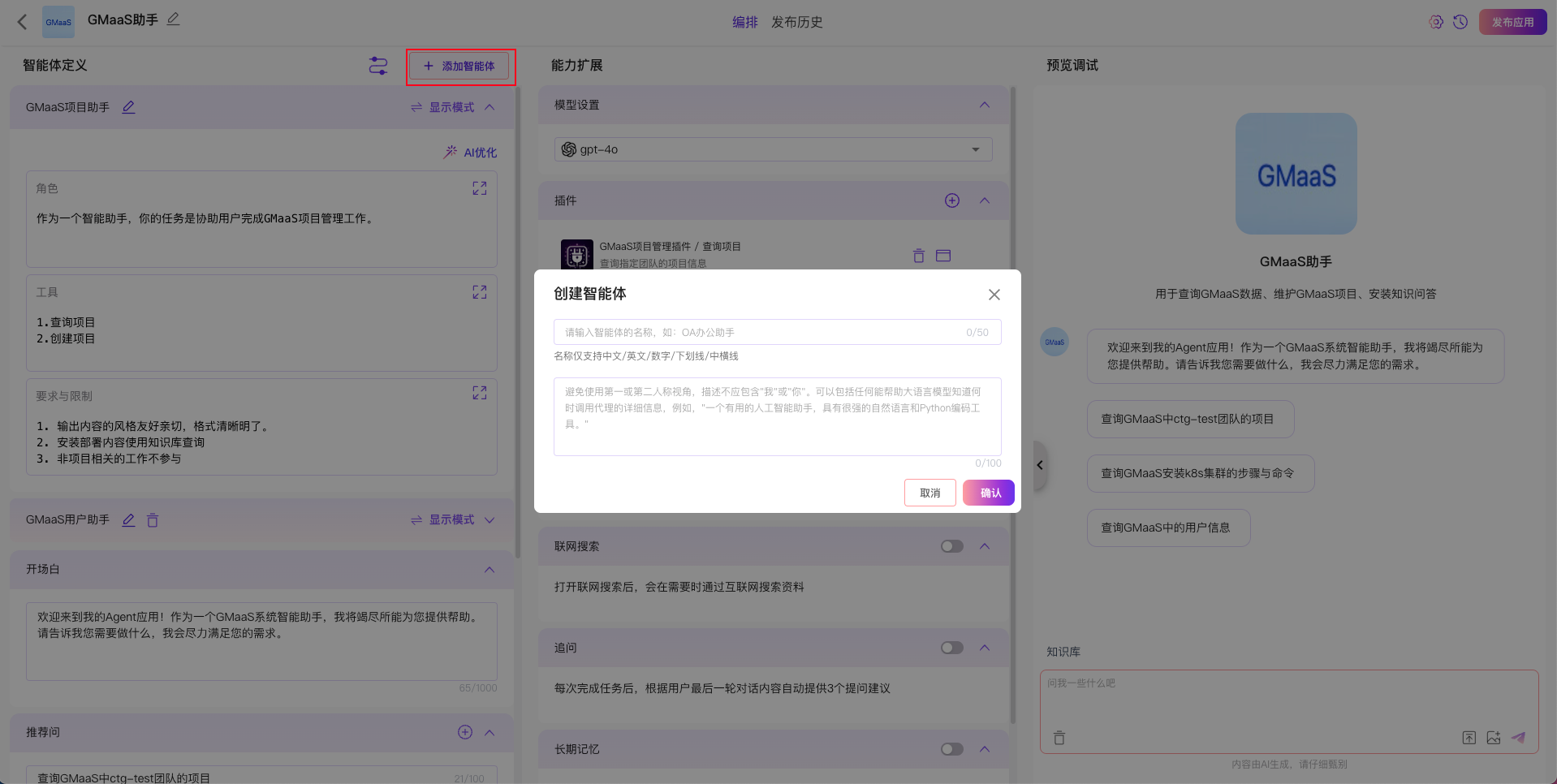The width and height of the screenshot is (1557, 784).
Task: Click the AI优化 wand icon
Action: 451,152
